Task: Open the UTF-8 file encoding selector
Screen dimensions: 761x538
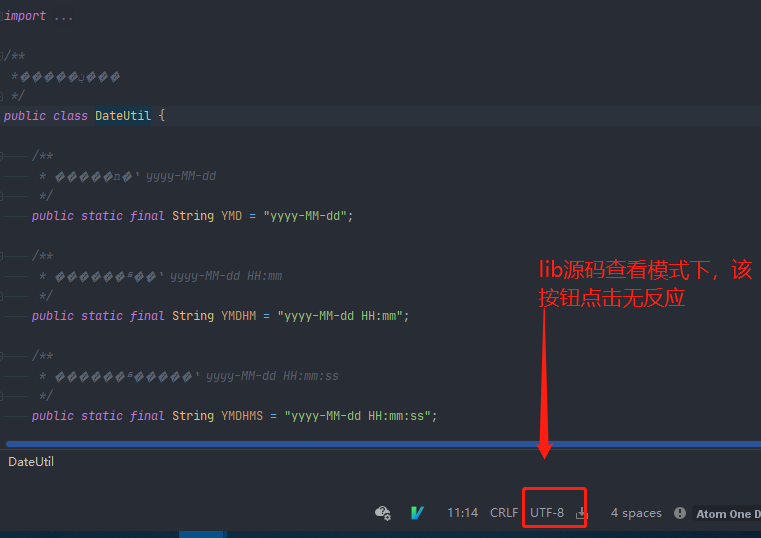Action: tap(547, 513)
